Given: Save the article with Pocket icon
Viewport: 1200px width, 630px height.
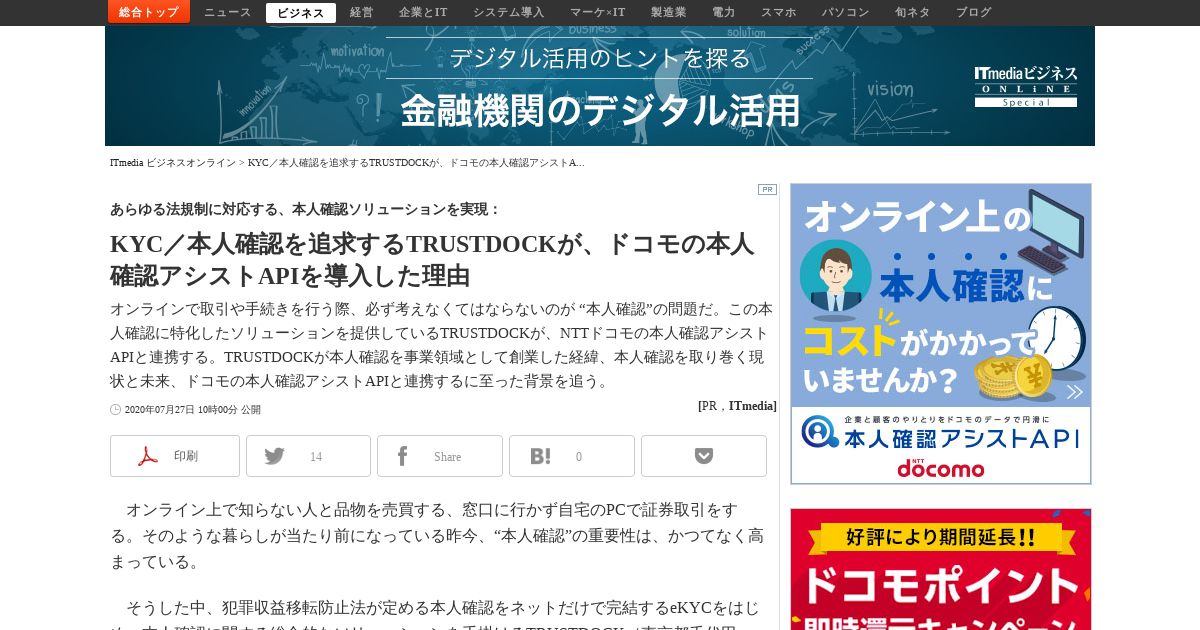Looking at the screenshot, I should (x=704, y=456).
